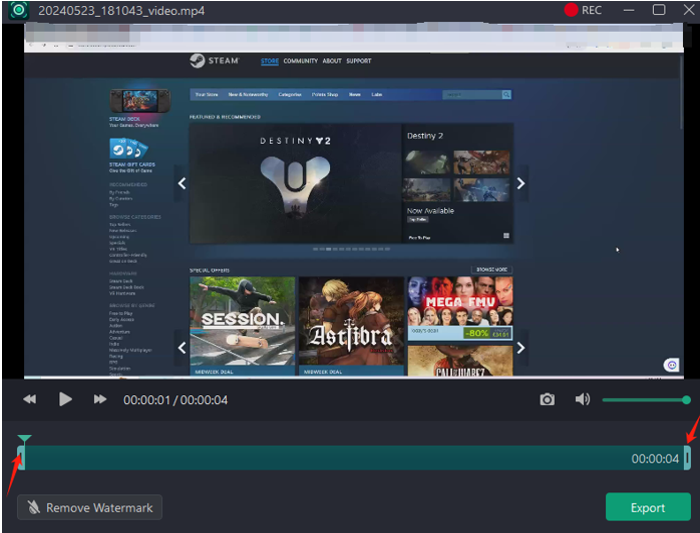Click the 00:00:04 label on the timeline
Viewport: 700px width, 533px height.
coord(655,458)
